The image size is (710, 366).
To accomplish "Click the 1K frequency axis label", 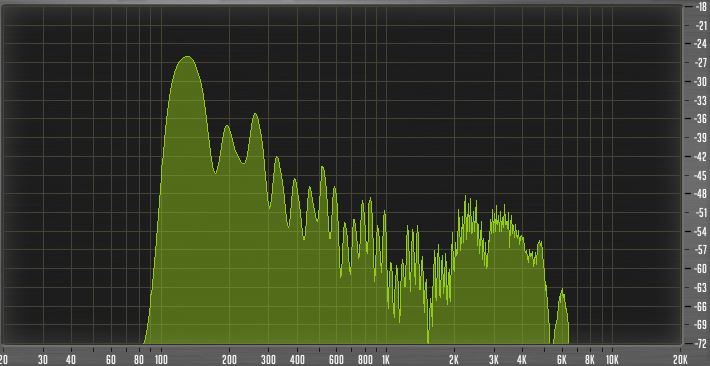I will click(x=385, y=361).
